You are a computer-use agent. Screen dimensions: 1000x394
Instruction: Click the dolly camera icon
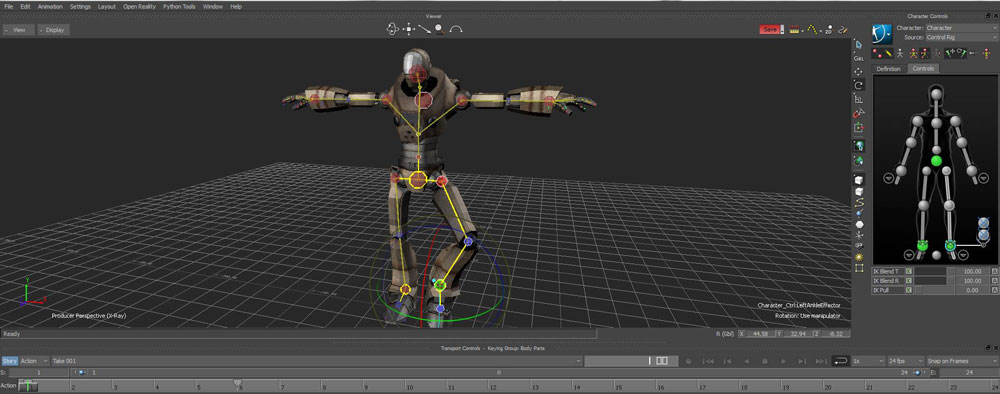[x=424, y=29]
